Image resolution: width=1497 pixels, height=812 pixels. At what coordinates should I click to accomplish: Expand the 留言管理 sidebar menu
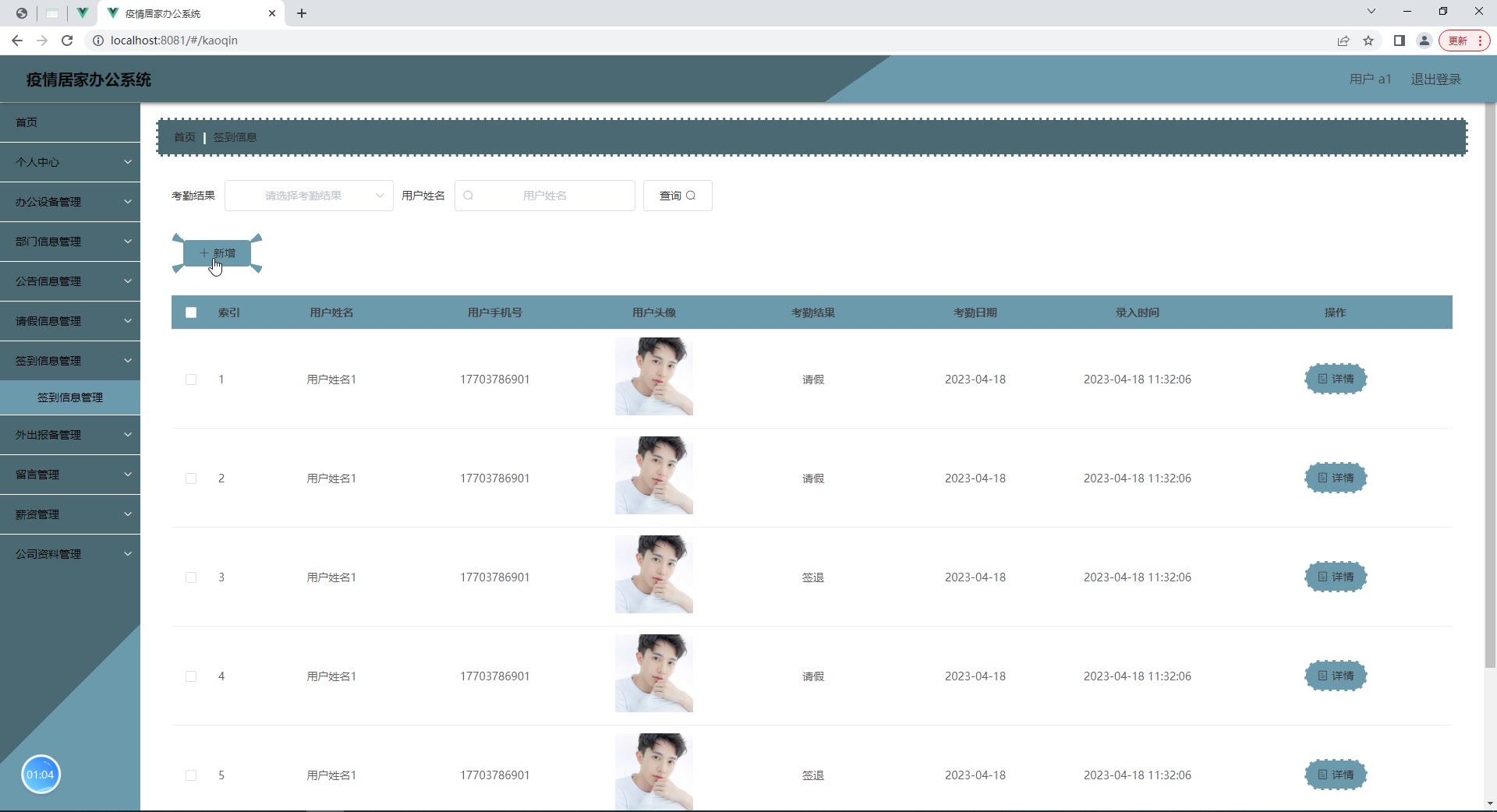coord(70,475)
